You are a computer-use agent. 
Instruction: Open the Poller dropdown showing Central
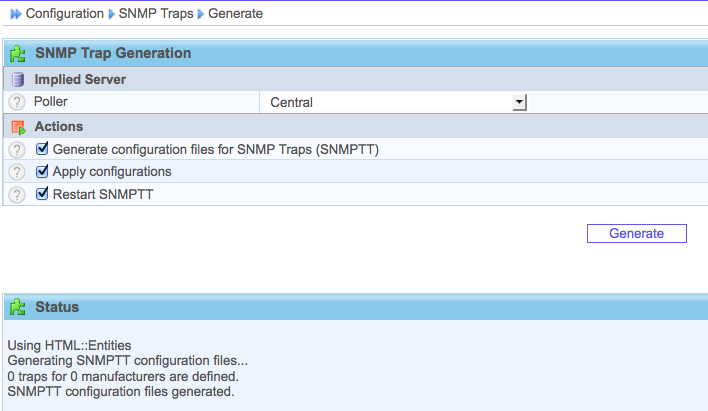pyautogui.click(x=390, y=102)
